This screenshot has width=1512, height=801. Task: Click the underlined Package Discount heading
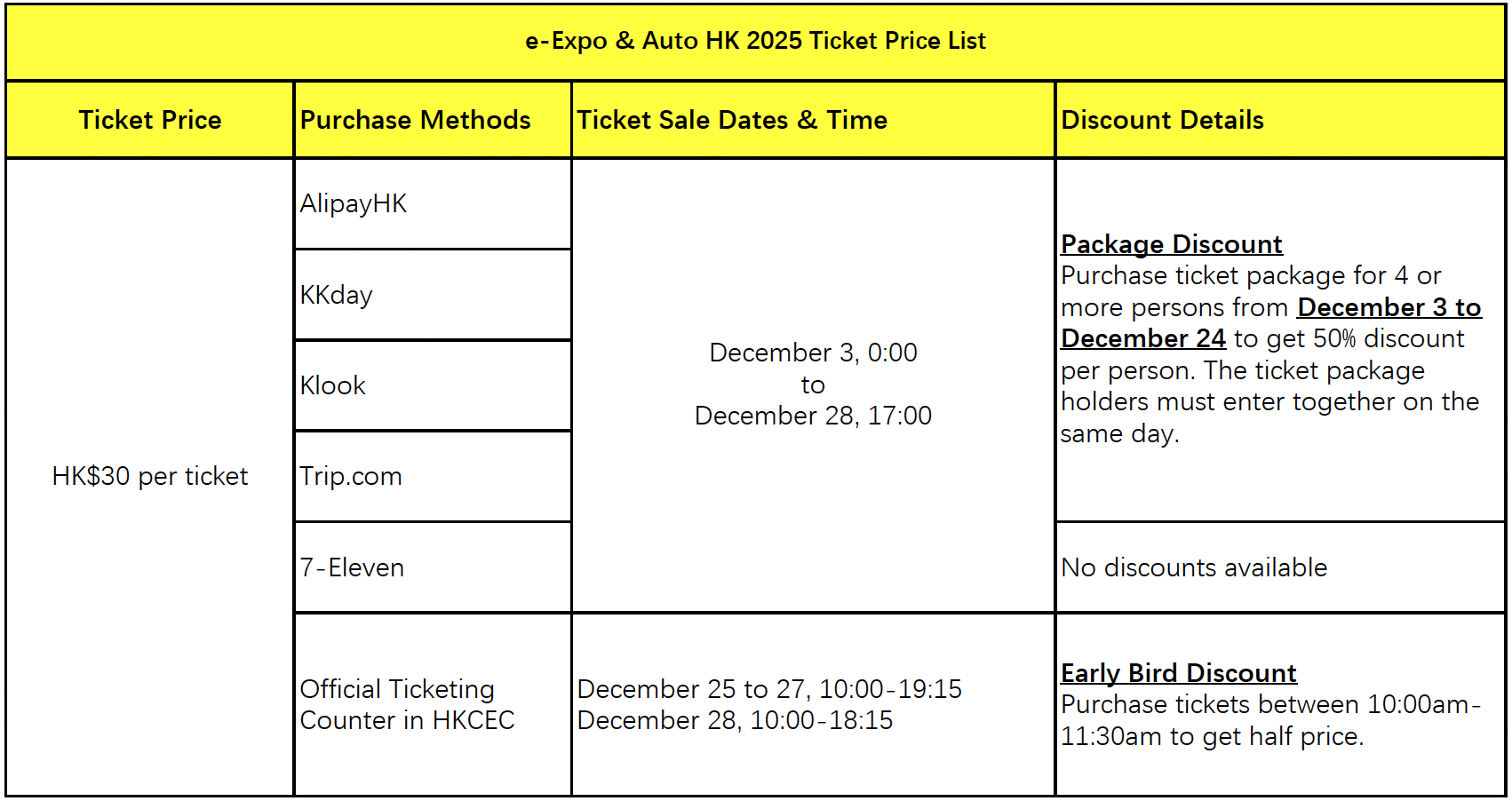coord(1171,244)
